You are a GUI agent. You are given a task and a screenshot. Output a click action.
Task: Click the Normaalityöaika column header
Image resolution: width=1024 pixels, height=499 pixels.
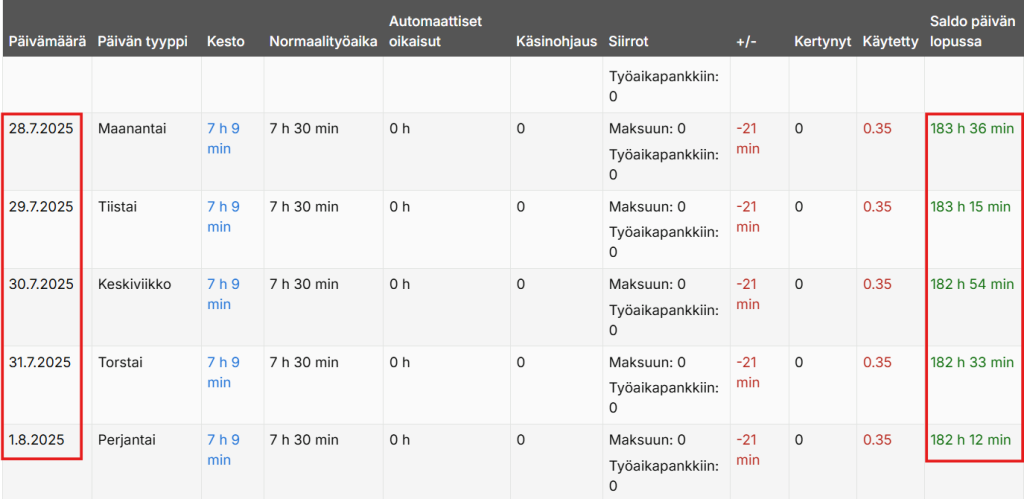(323, 41)
